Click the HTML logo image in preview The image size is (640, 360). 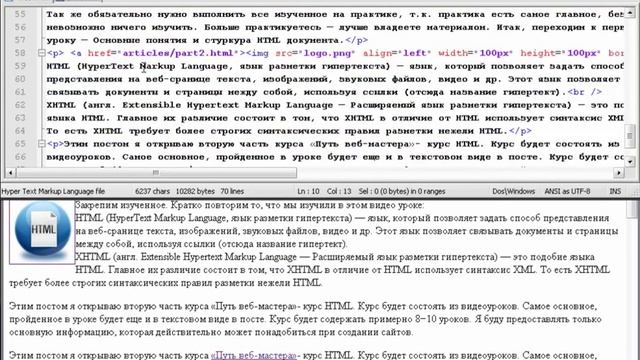tap(42, 232)
